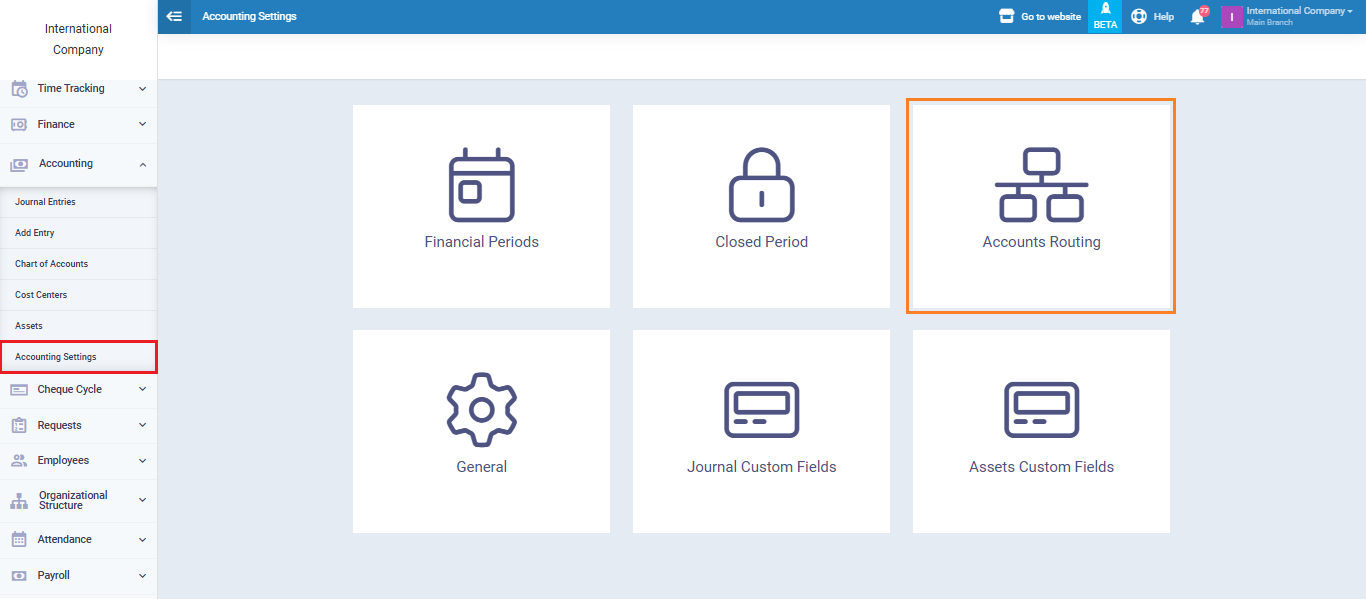Screen dimensions: 1366x599
Task: Click the BETA badge icon
Action: coord(1105,16)
